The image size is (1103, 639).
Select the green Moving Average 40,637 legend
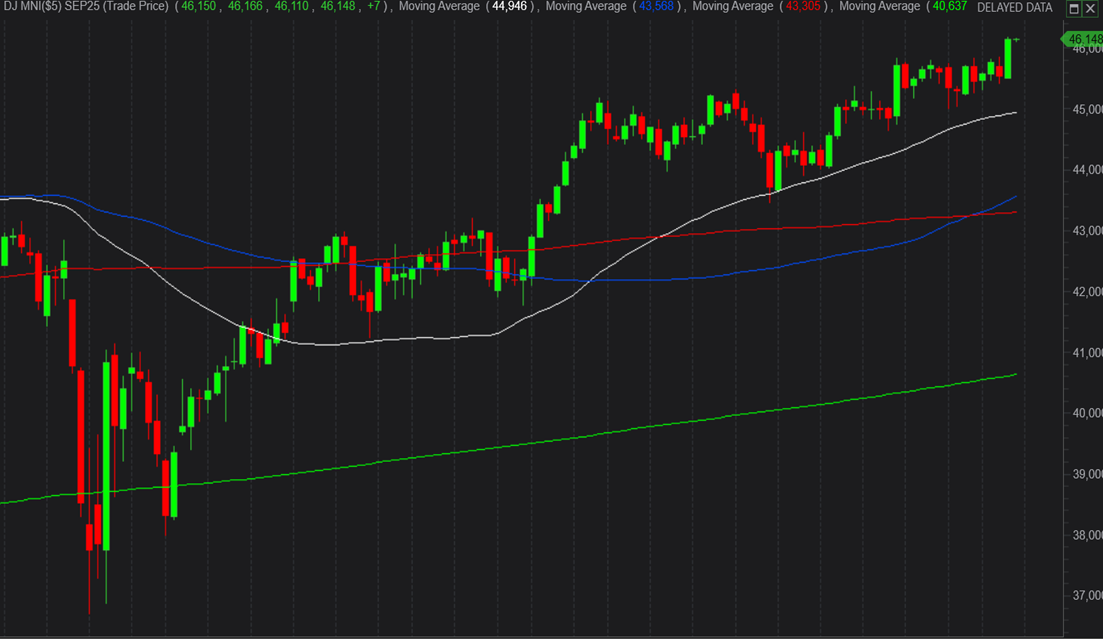(907, 7)
